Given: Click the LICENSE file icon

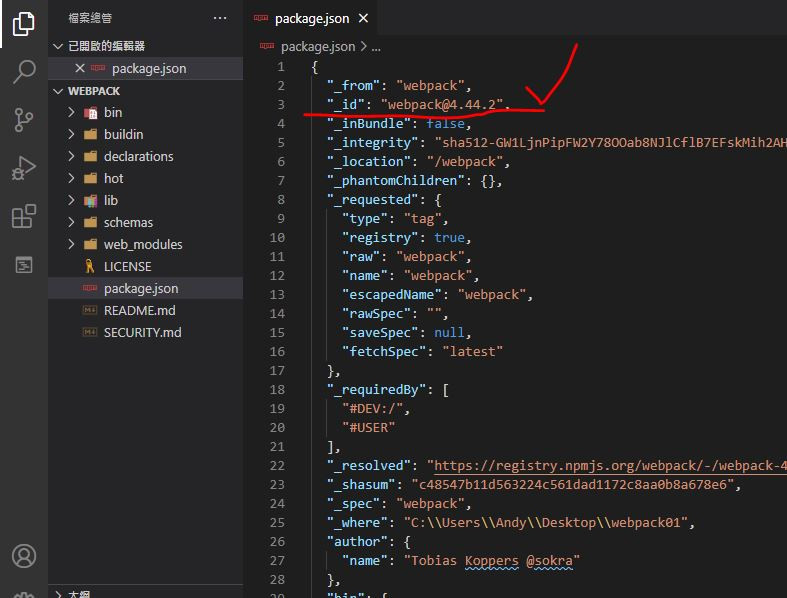Looking at the screenshot, I should [x=90, y=266].
